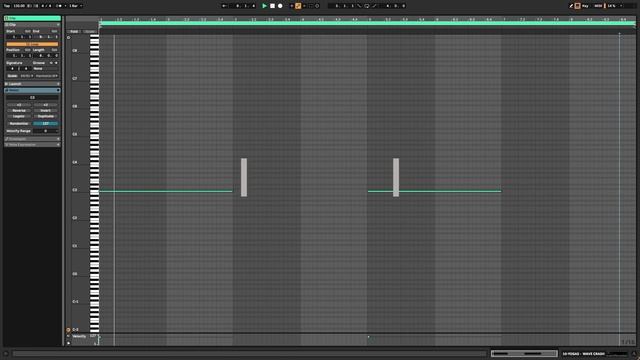Click the Duplicate button
640x360 pixels.
pyautogui.click(x=46, y=116)
